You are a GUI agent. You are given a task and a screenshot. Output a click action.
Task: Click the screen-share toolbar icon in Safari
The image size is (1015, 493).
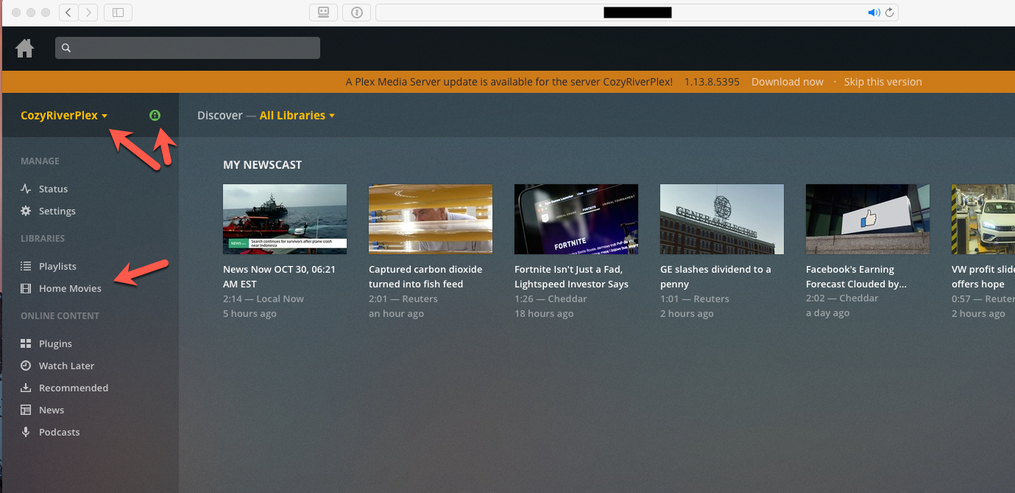323,12
